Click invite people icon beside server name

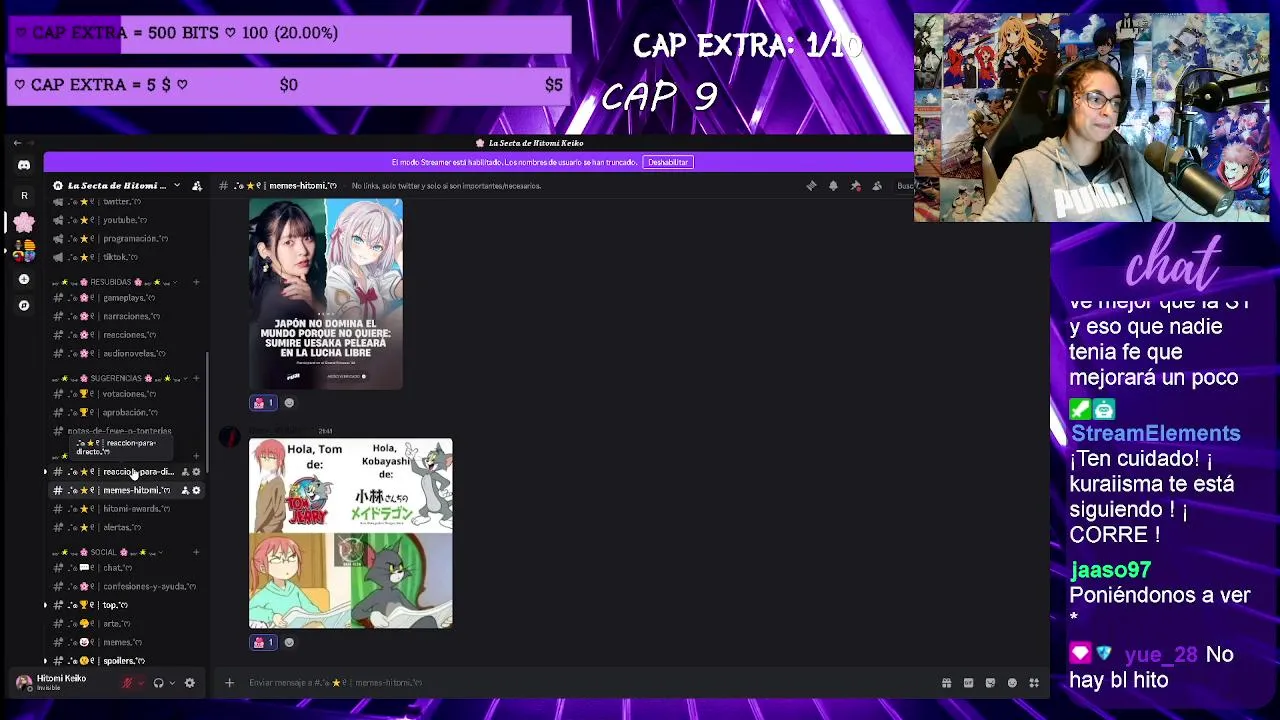(x=197, y=186)
